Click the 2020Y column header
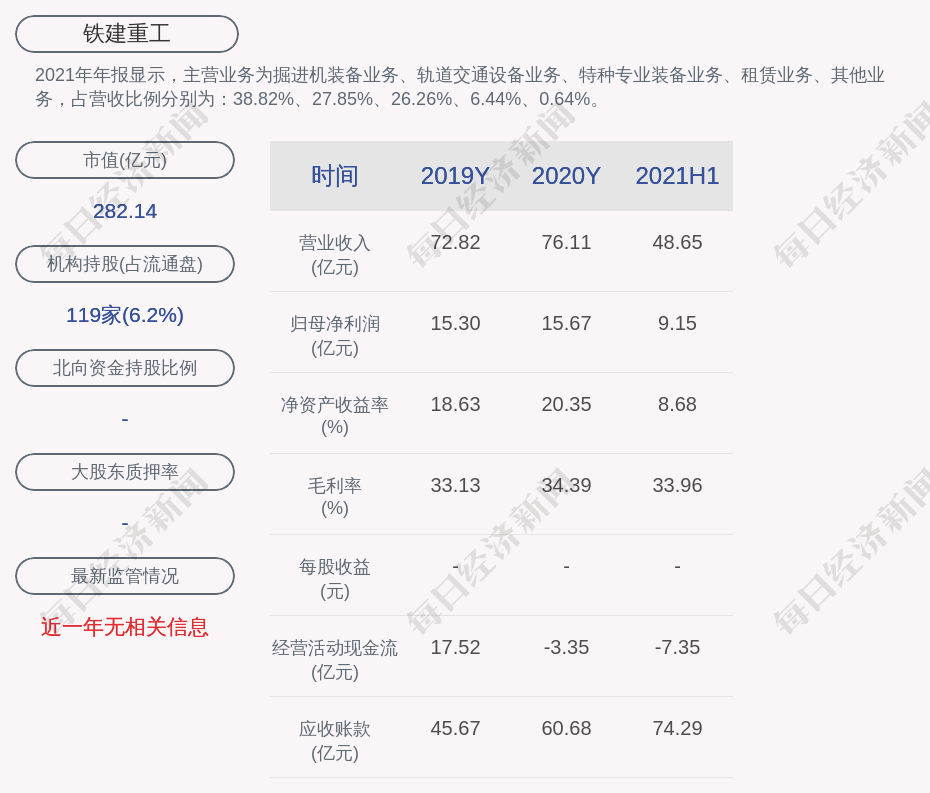This screenshot has height=793, width=930. pyautogui.click(x=566, y=176)
